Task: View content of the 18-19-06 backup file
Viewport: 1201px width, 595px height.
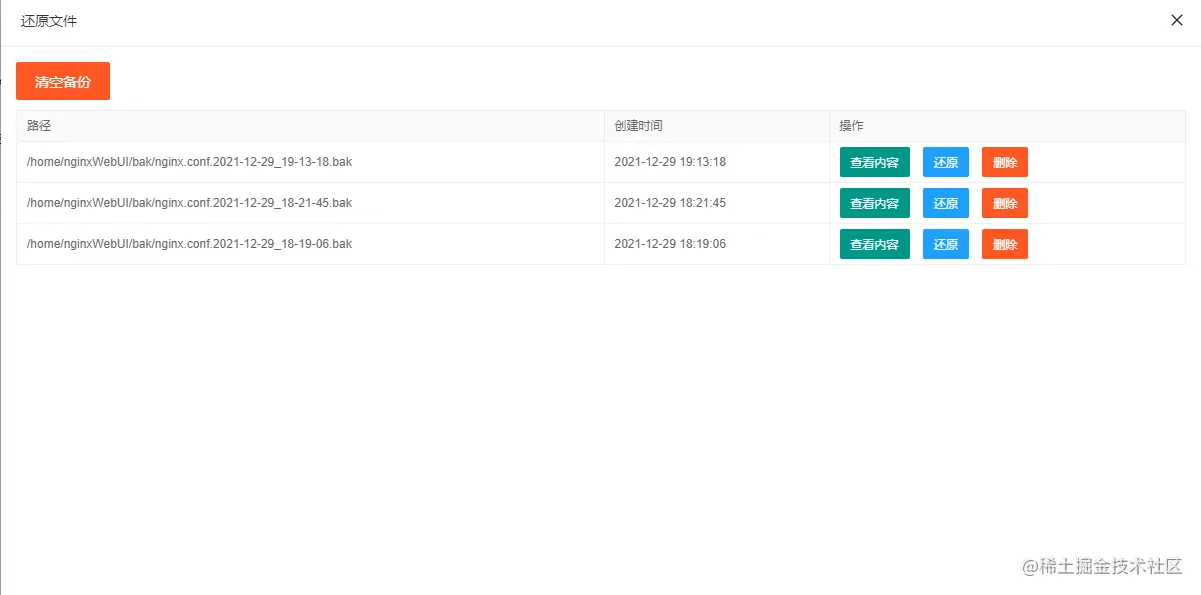Action: click(874, 243)
